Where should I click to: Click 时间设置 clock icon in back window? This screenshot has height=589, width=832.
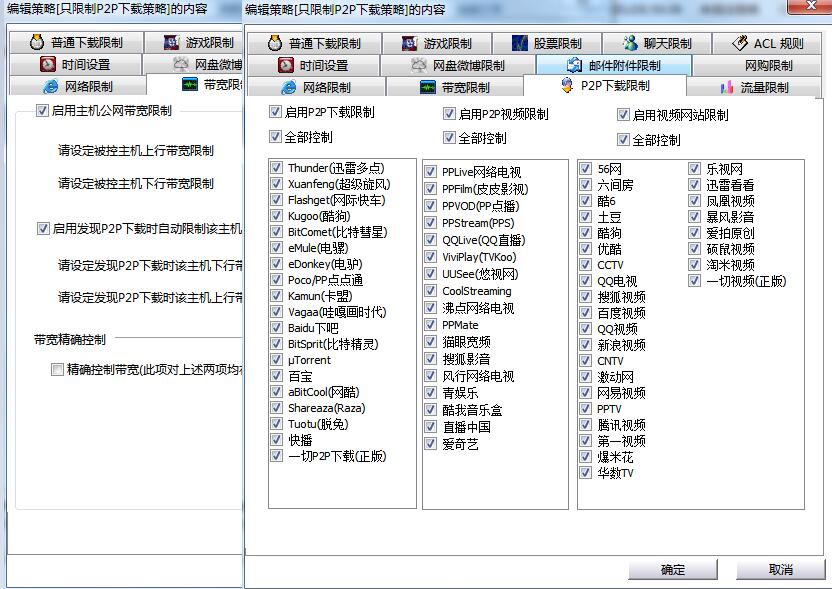click(x=48, y=64)
